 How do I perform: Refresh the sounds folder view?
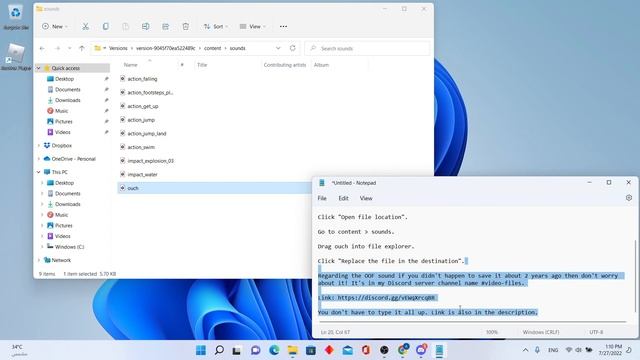293,48
